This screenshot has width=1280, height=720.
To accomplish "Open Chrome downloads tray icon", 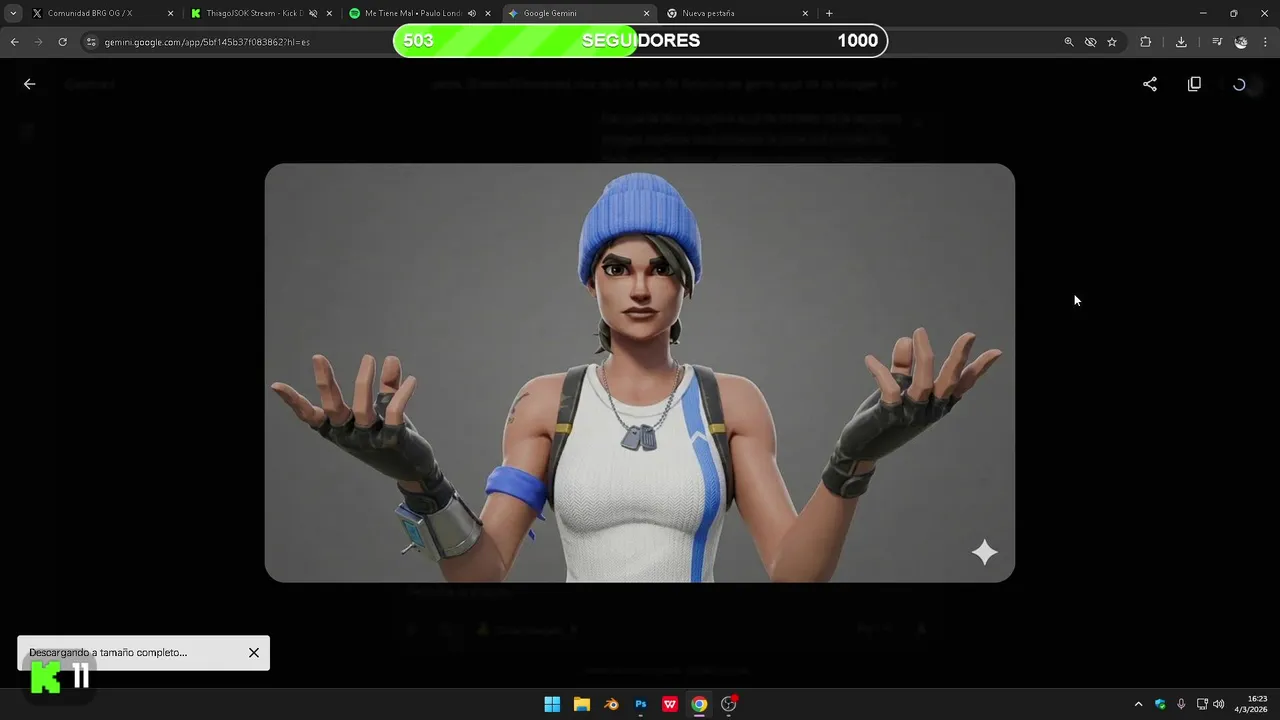I will tap(1181, 42).
